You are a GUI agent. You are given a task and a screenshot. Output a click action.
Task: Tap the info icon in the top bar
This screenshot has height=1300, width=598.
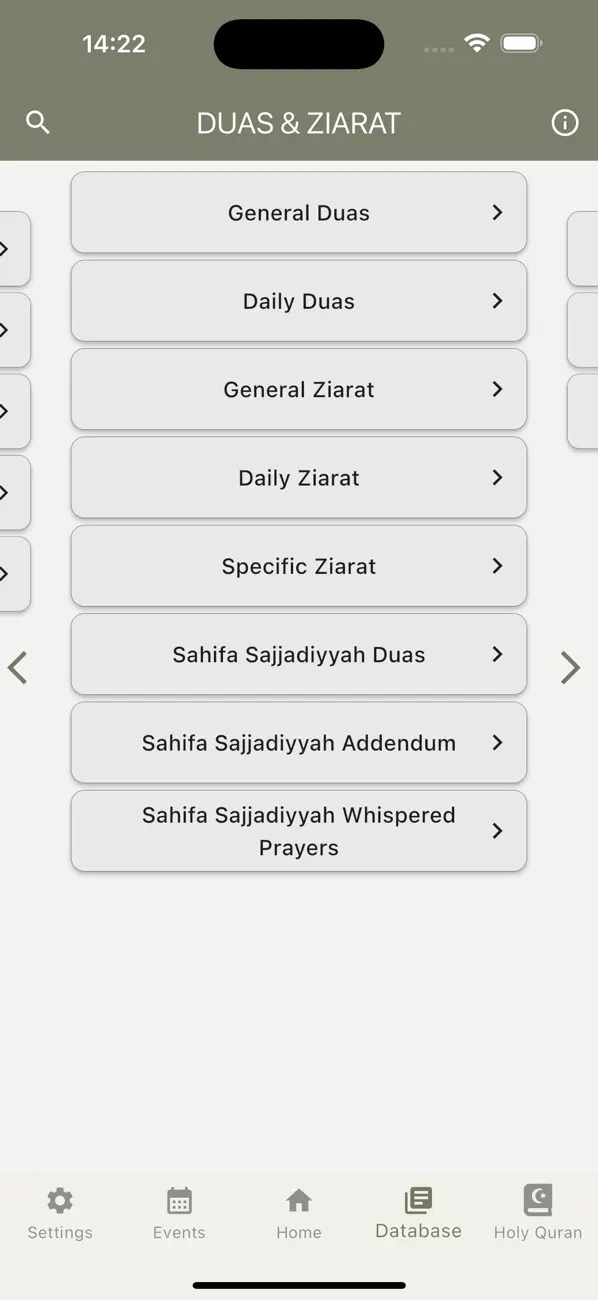pyautogui.click(x=565, y=122)
